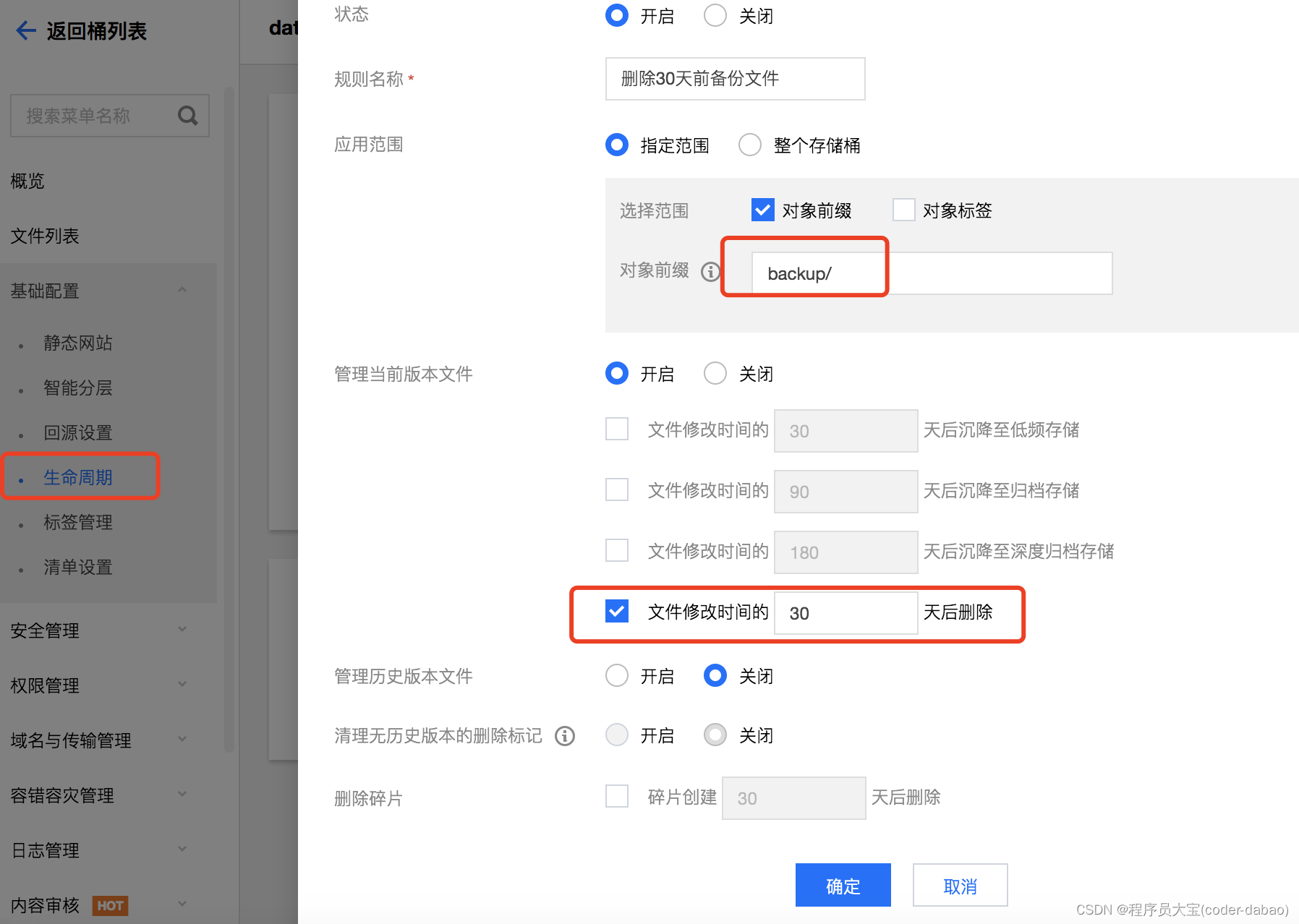Viewport: 1299px width, 924px height.
Task: Open the 文件列表 section
Action: pos(45,236)
